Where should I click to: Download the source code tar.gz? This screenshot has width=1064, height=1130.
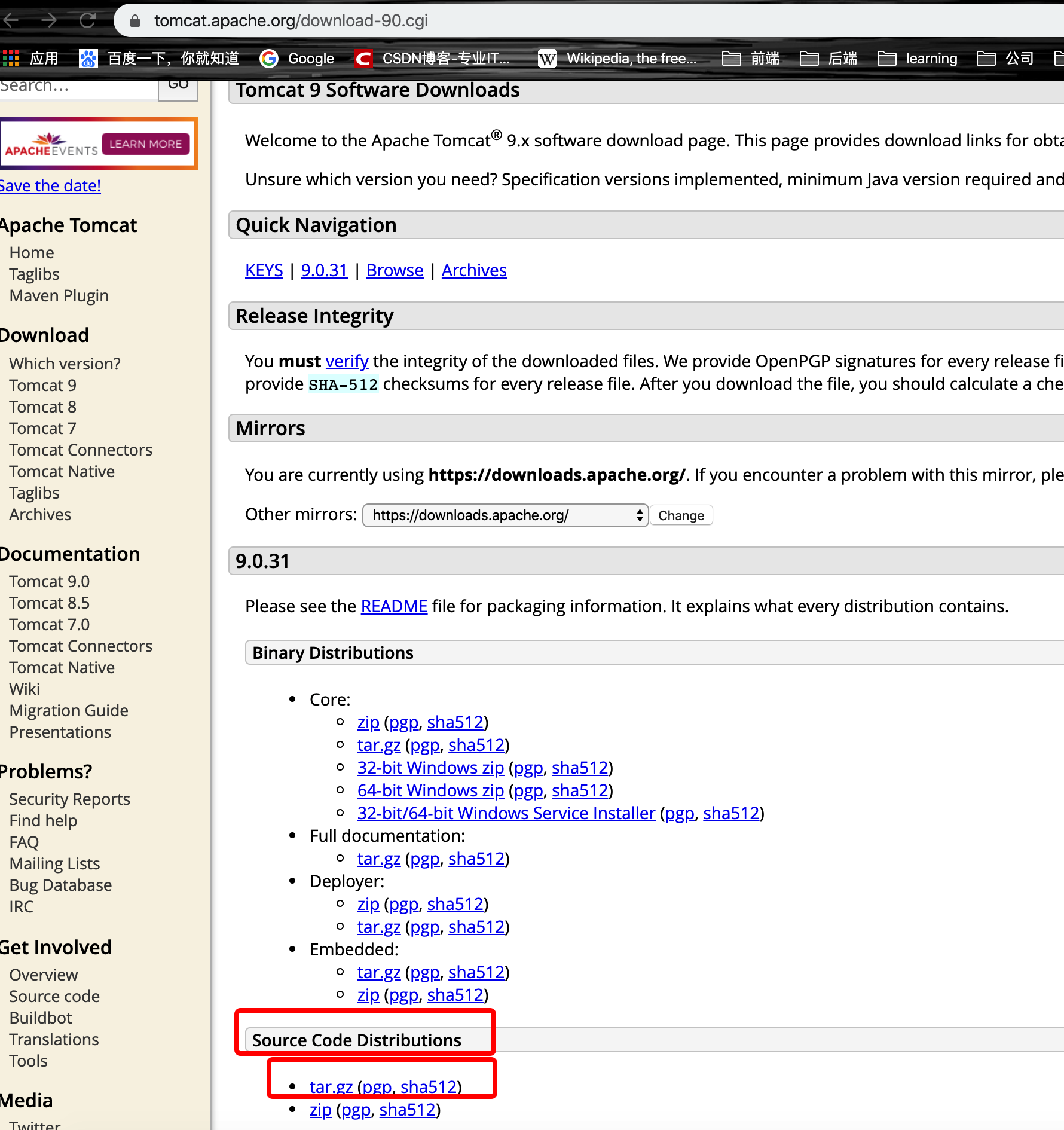click(331, 1087)
